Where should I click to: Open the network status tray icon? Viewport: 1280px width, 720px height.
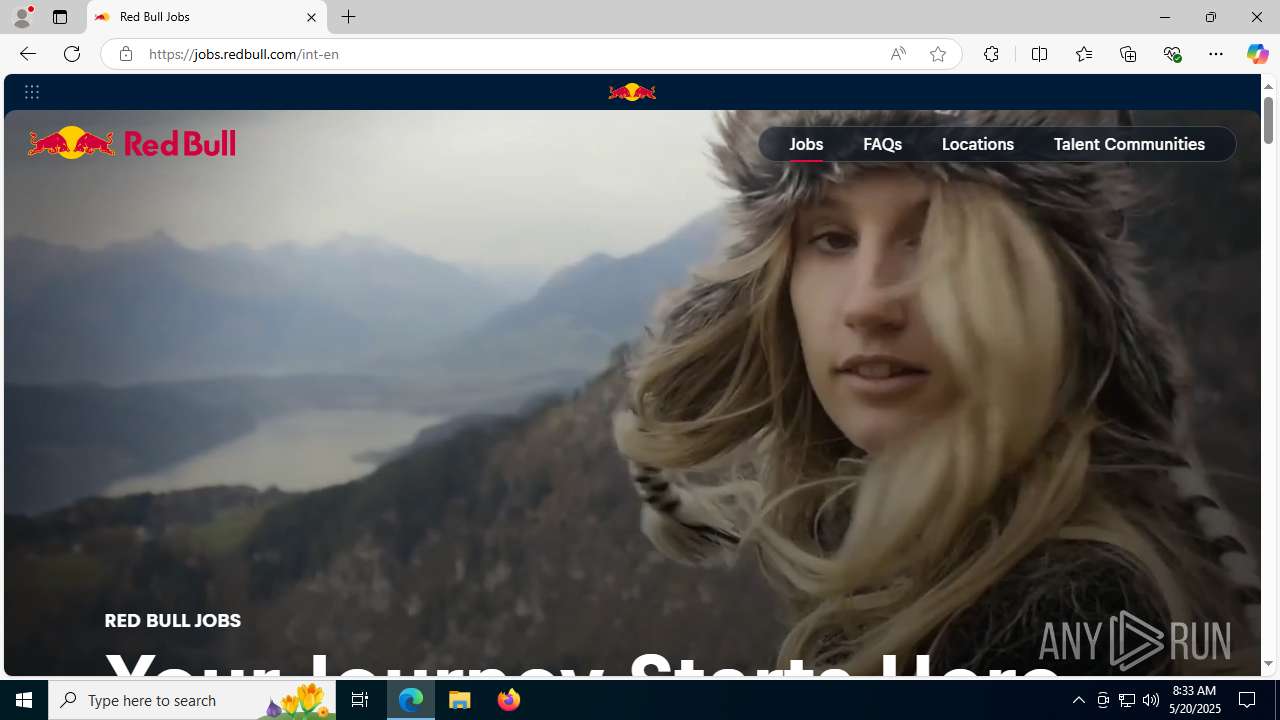tap(1127, 700)
